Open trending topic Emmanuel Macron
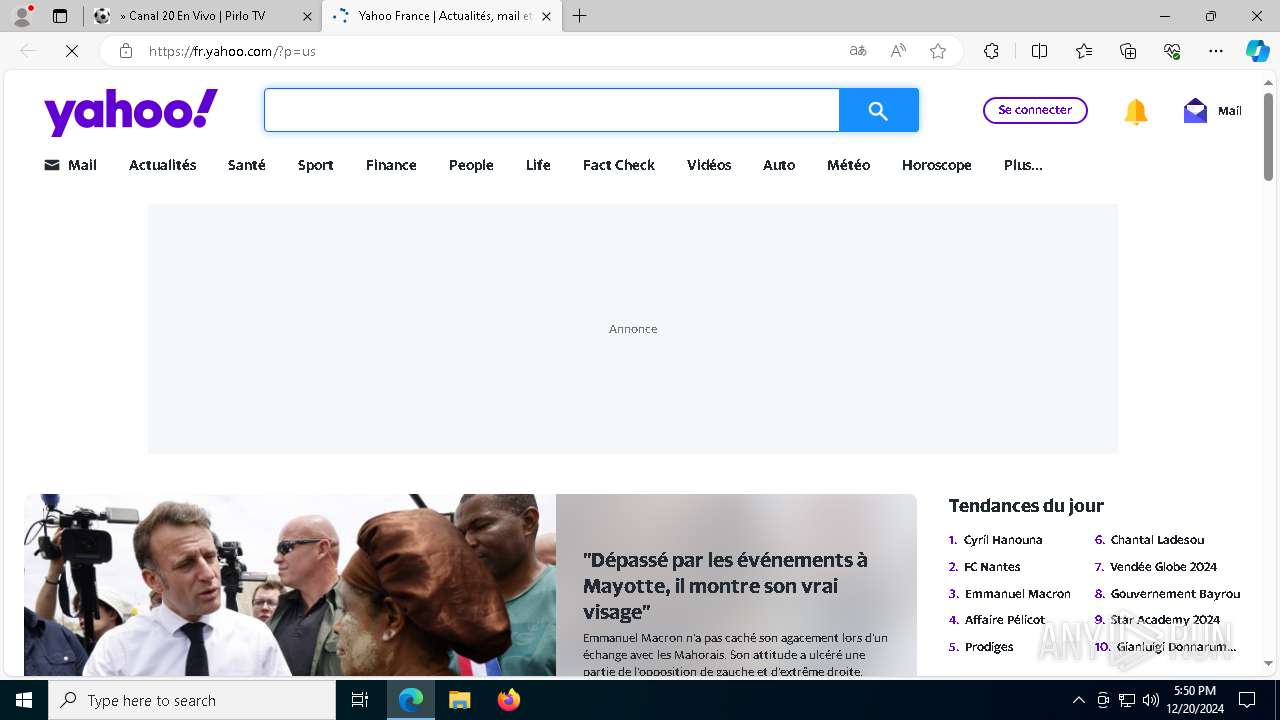 point(1017,594)
